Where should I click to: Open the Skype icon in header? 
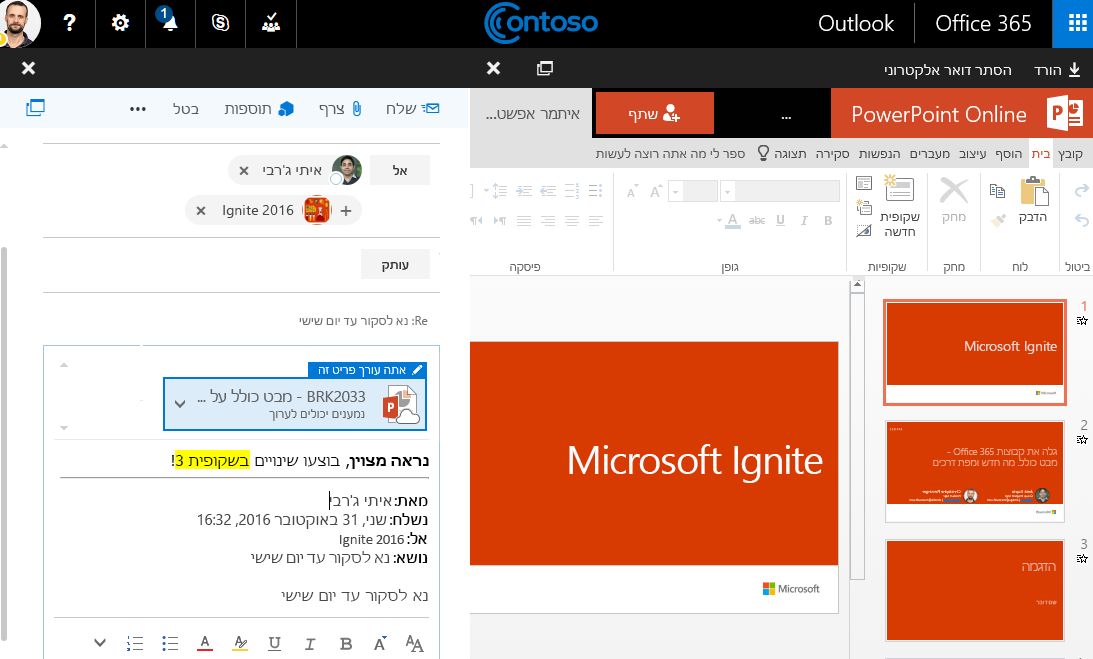(x=220, y=23)
